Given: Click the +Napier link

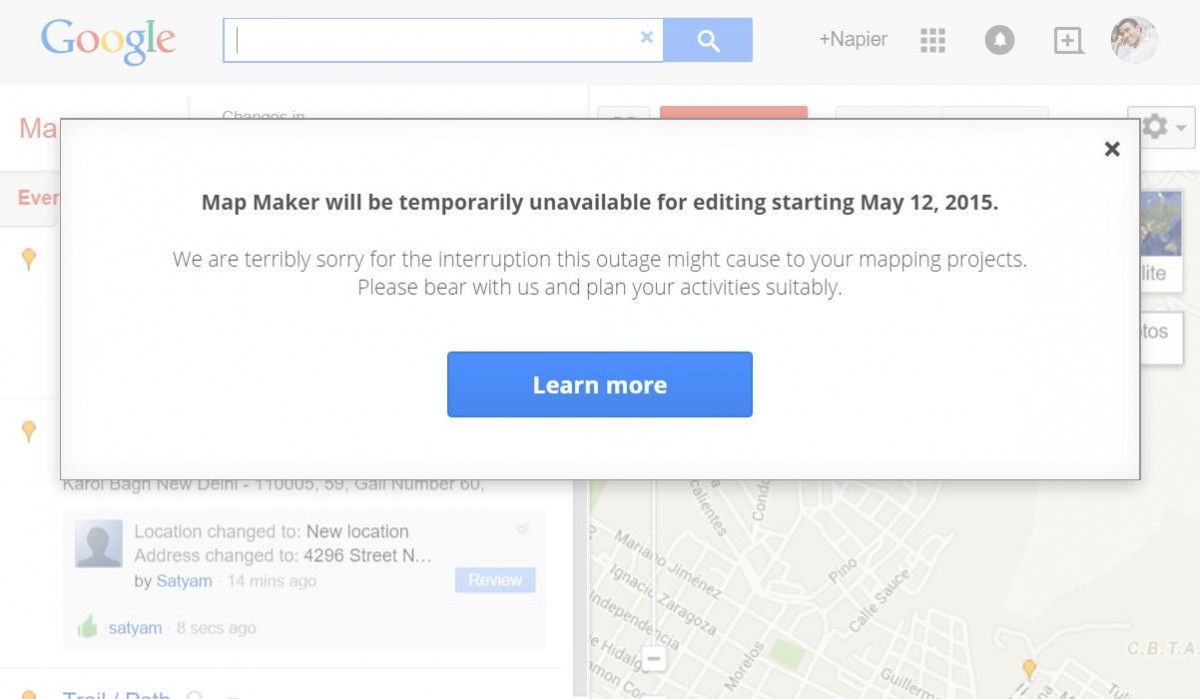Looking at the screenshot, I should (x=853, y=40).
